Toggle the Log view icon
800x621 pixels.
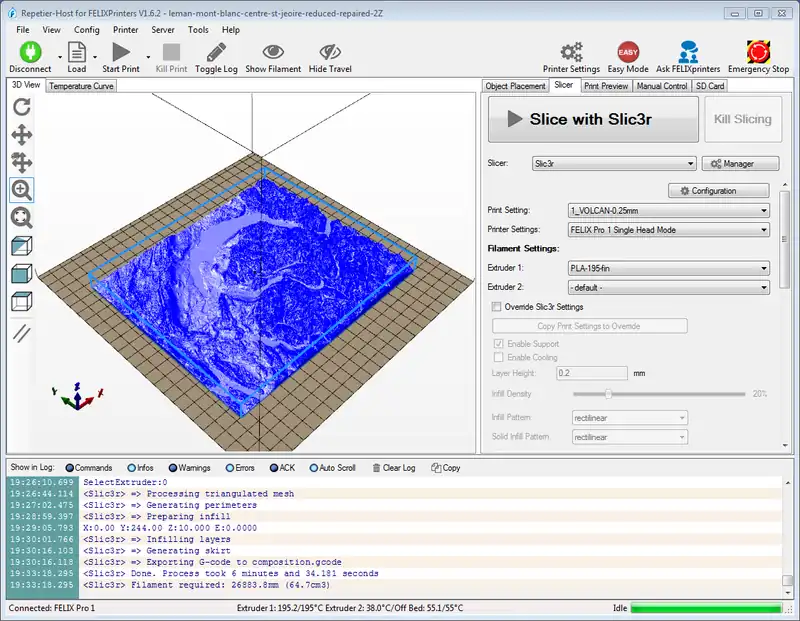[x=216, y=52]
